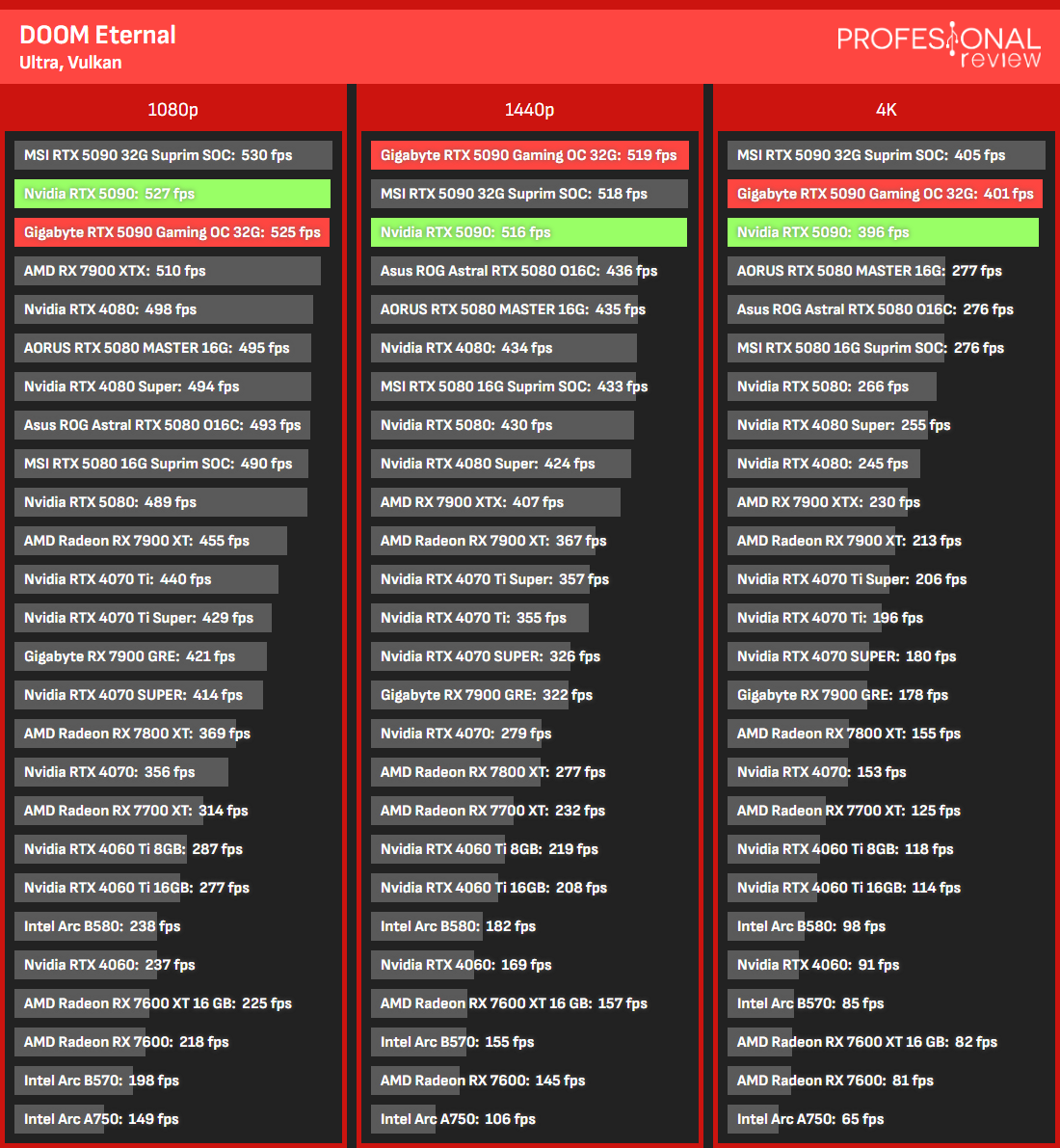This screenshot has height=1148, width=1060.
Task: Click red Gigabyte RTX 5090 519 fps bar
Action: (x=530, y=155)
